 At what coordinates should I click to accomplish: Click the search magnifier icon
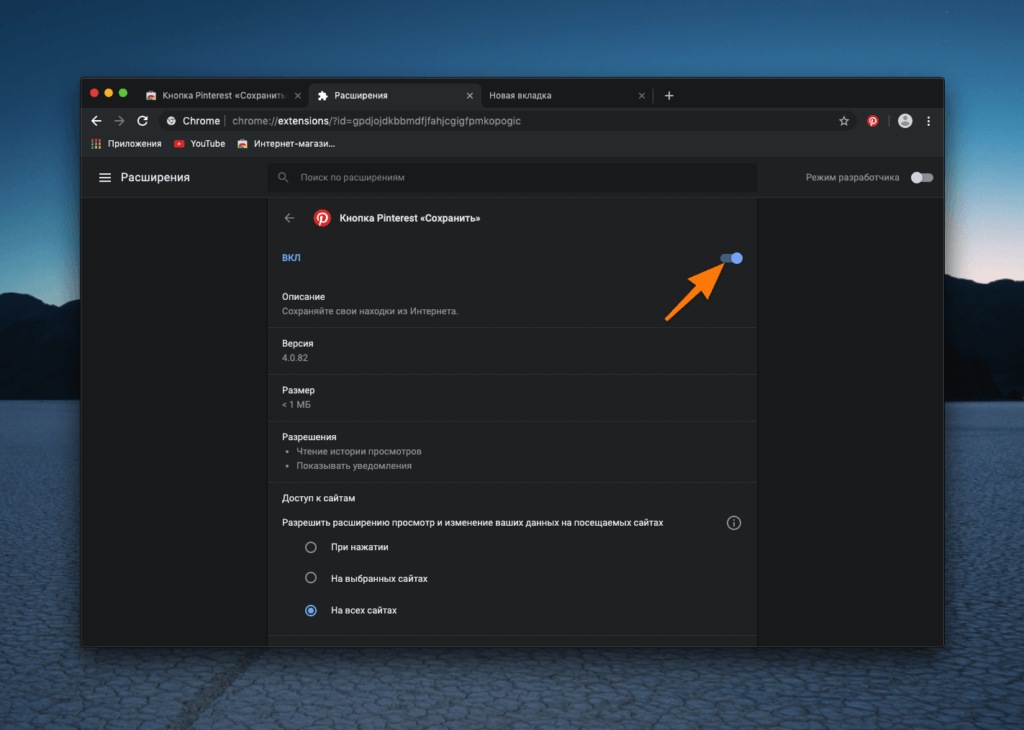tap(283, 178)
